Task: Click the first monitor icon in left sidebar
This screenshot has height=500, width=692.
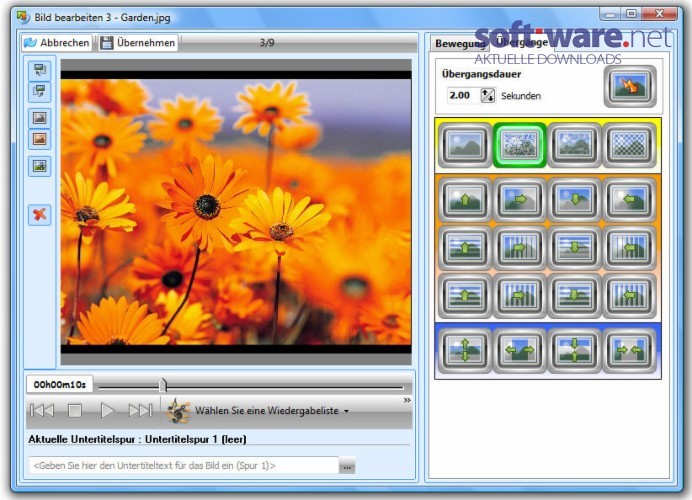Action: 40,70
